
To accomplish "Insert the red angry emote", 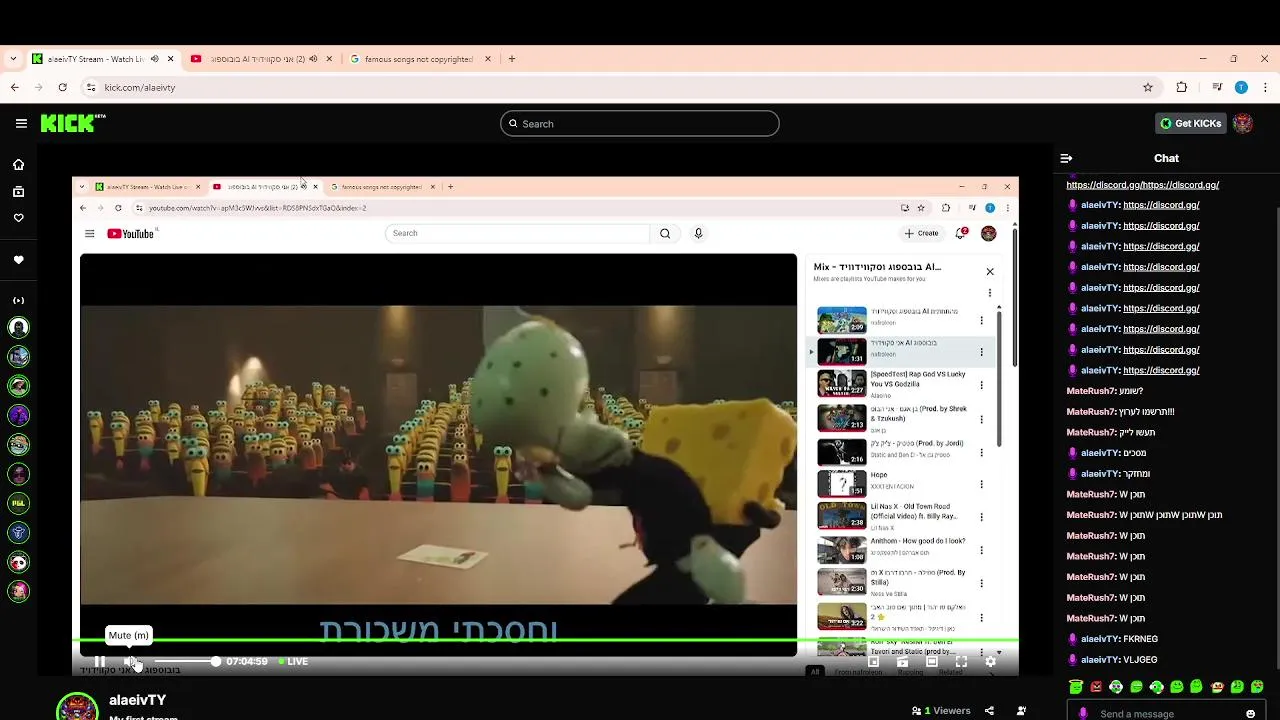I will (1096, 687).
